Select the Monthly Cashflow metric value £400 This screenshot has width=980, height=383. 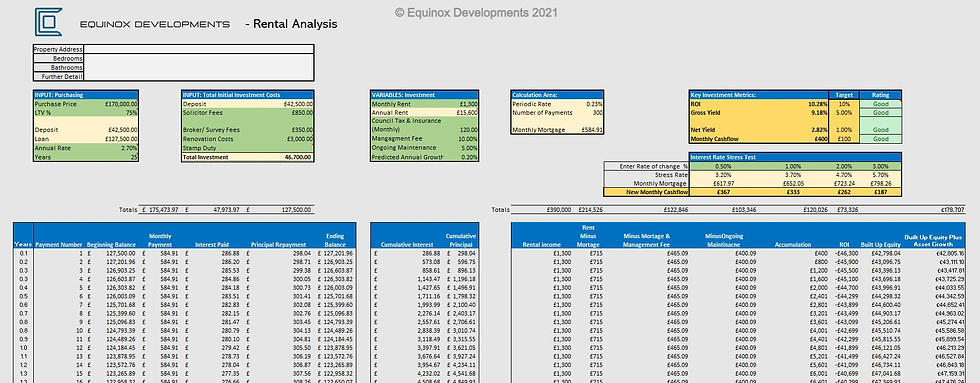tap(821, 139)
